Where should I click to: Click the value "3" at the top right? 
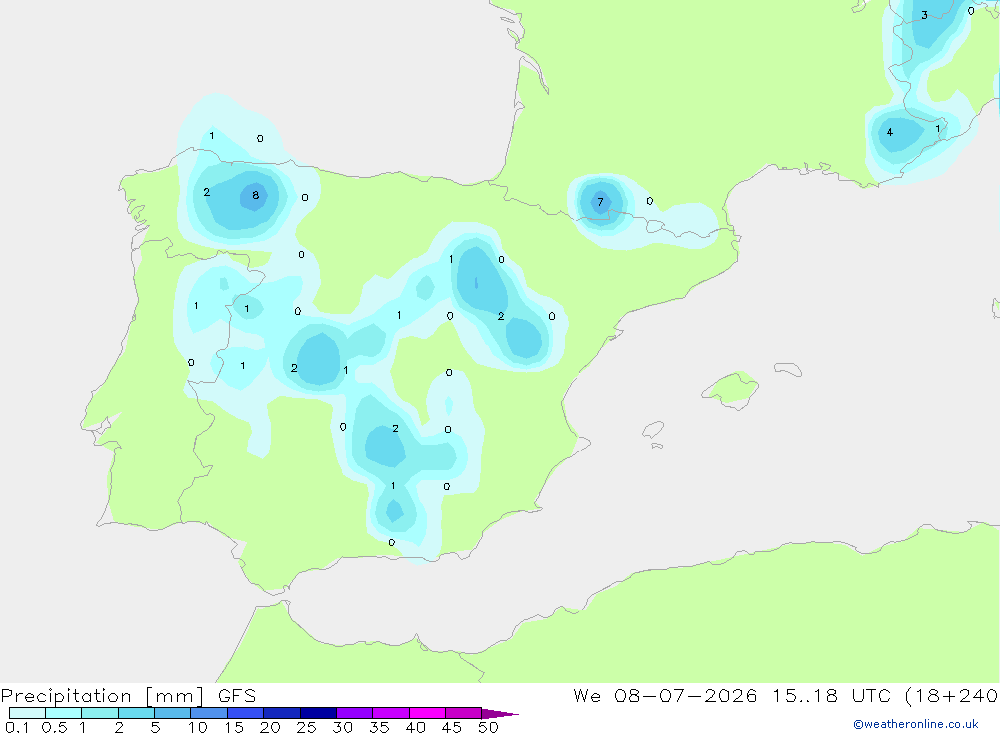pyautogui.click(x=924, y=15)
